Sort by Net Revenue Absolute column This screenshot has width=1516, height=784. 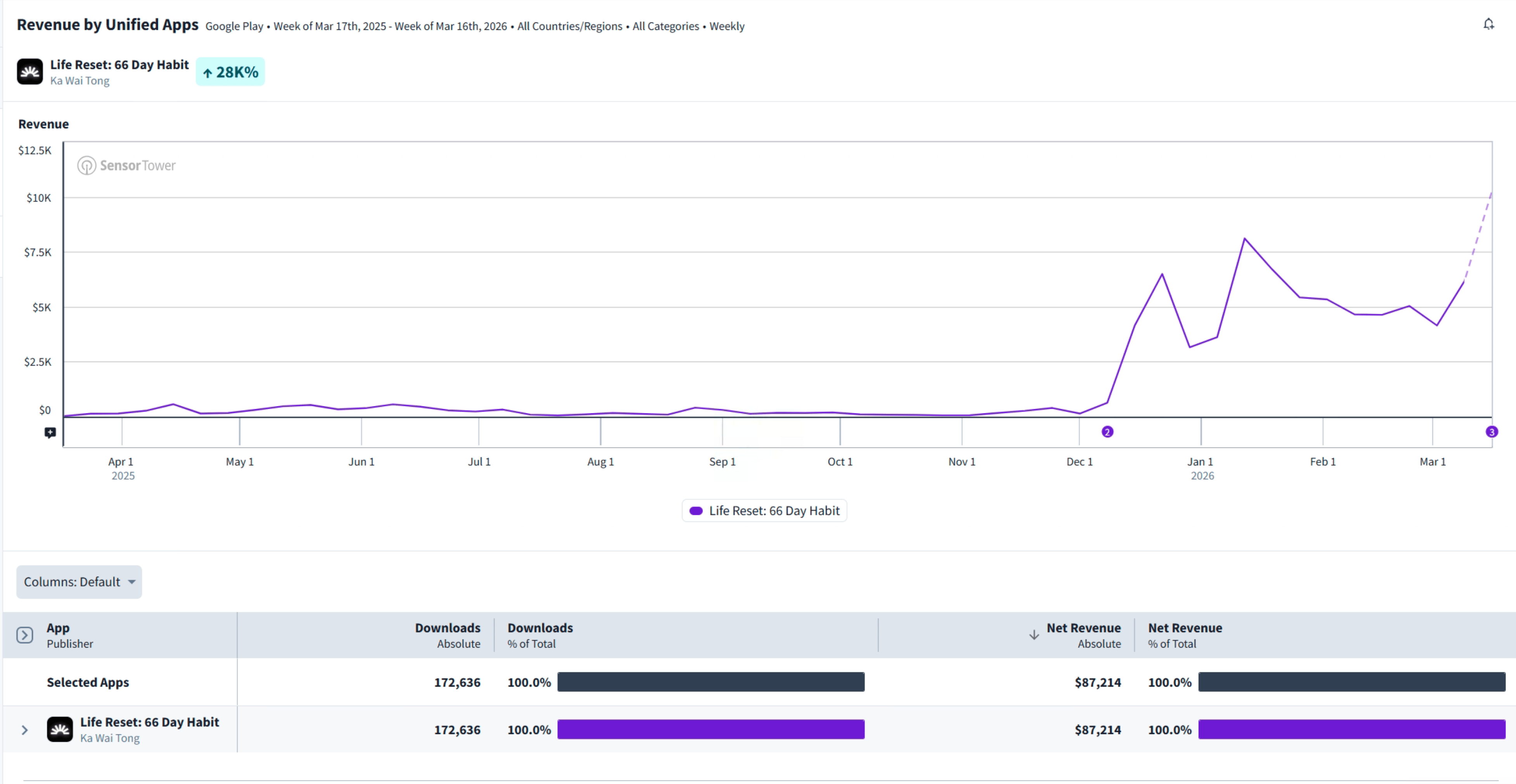tap(1083, 635)
